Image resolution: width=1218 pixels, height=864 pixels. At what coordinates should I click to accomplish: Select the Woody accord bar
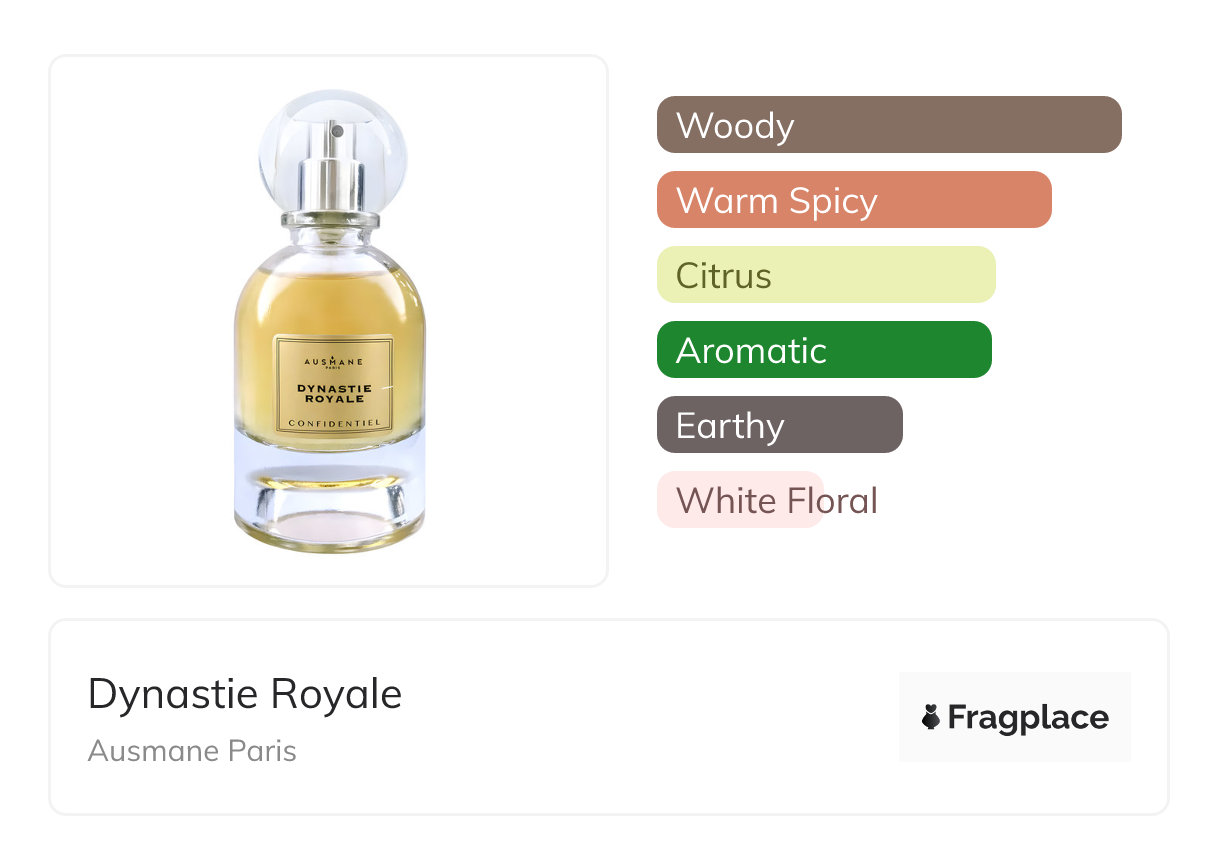[889, 125]
